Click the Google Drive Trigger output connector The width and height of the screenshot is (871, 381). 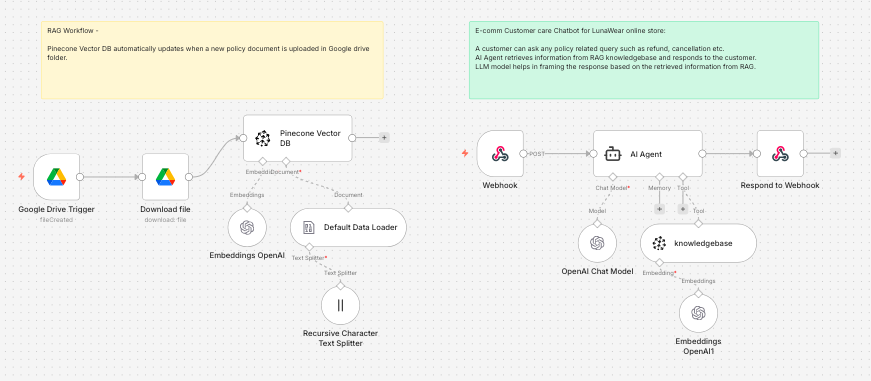[x=80, y=177]
